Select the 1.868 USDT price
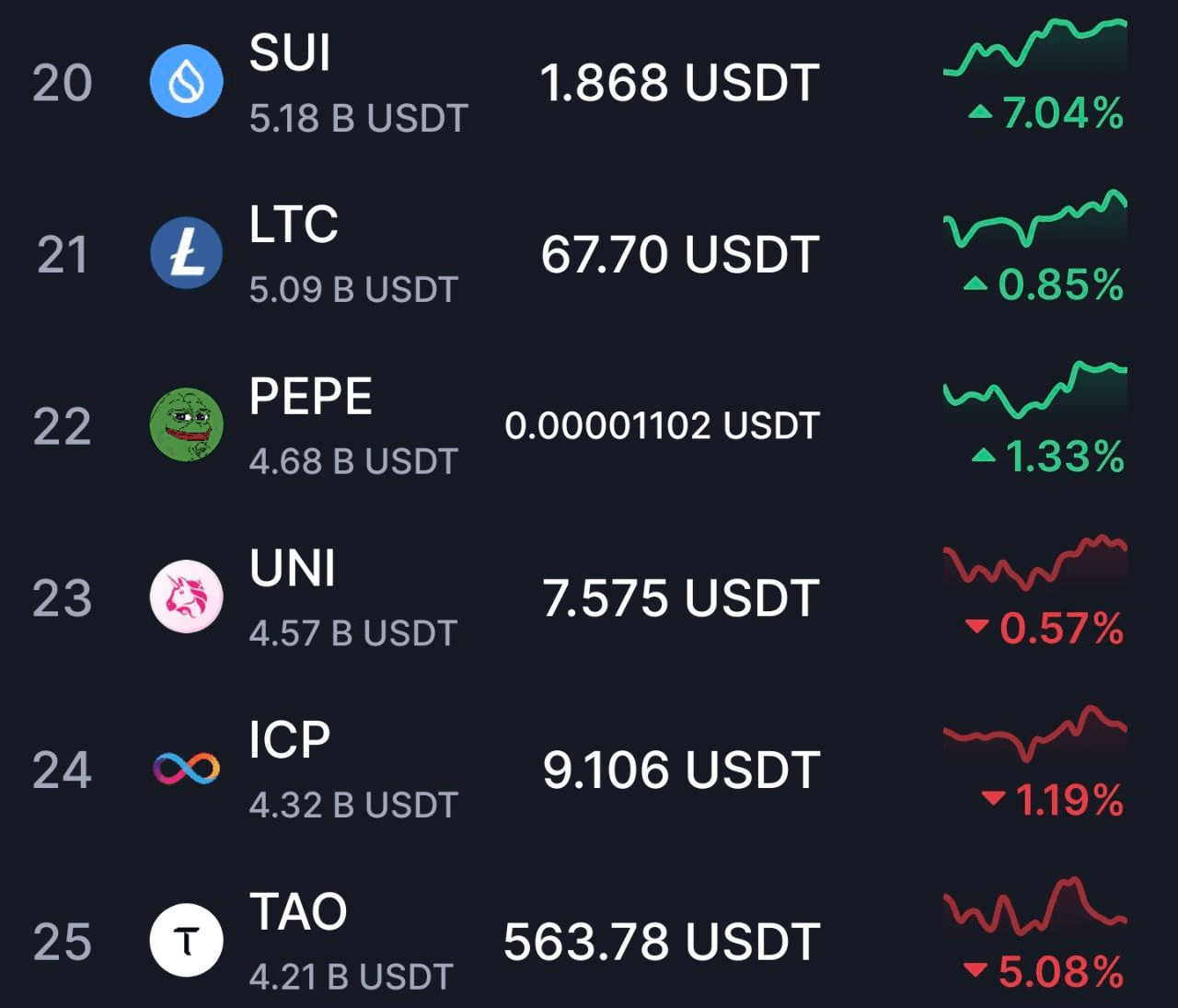Viewport: 1178px width, 1008px height. click(x=679, y=83)
